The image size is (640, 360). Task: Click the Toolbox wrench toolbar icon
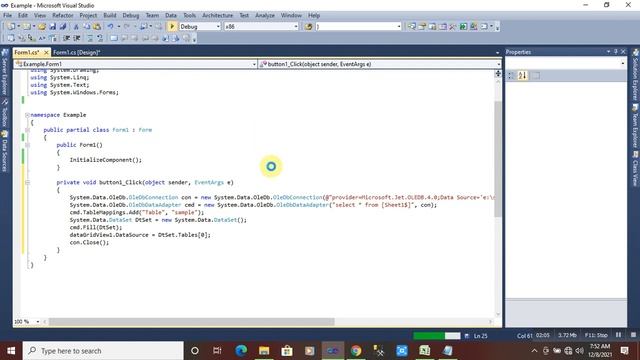(453, 27)
